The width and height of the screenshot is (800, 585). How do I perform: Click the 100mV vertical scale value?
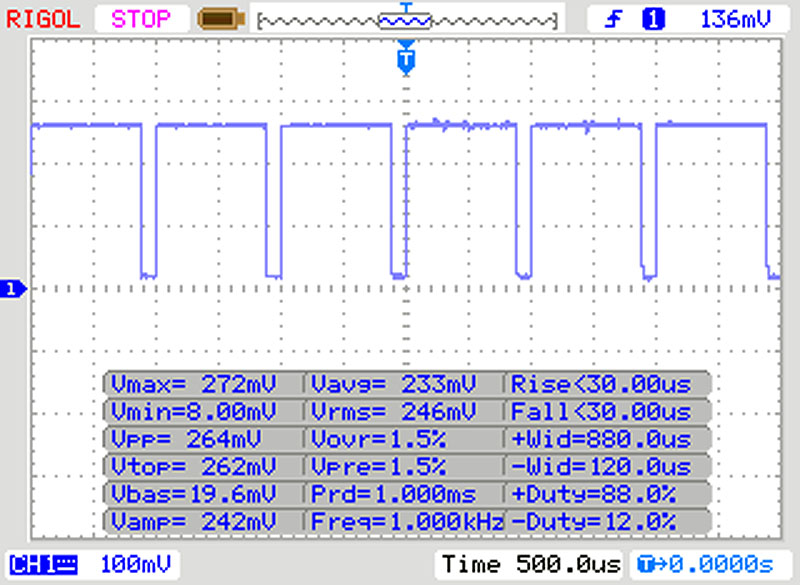point(135,565)
